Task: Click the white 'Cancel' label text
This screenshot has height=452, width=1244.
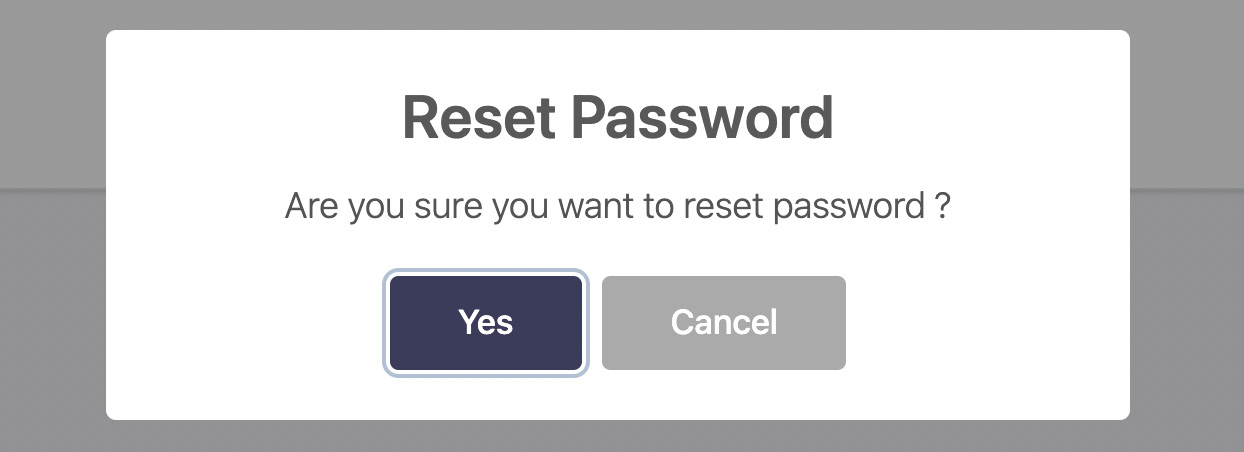Action: (x=724, y=322)
